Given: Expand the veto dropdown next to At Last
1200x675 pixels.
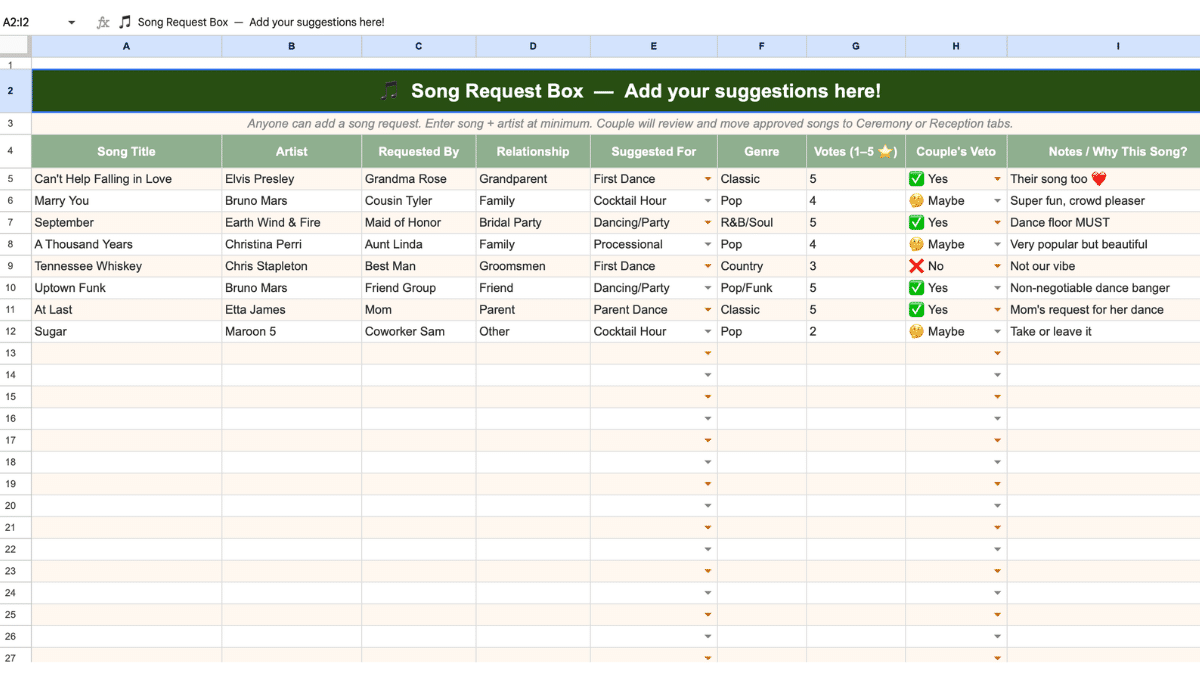Looking at the screenshot, I should (996, 309).
